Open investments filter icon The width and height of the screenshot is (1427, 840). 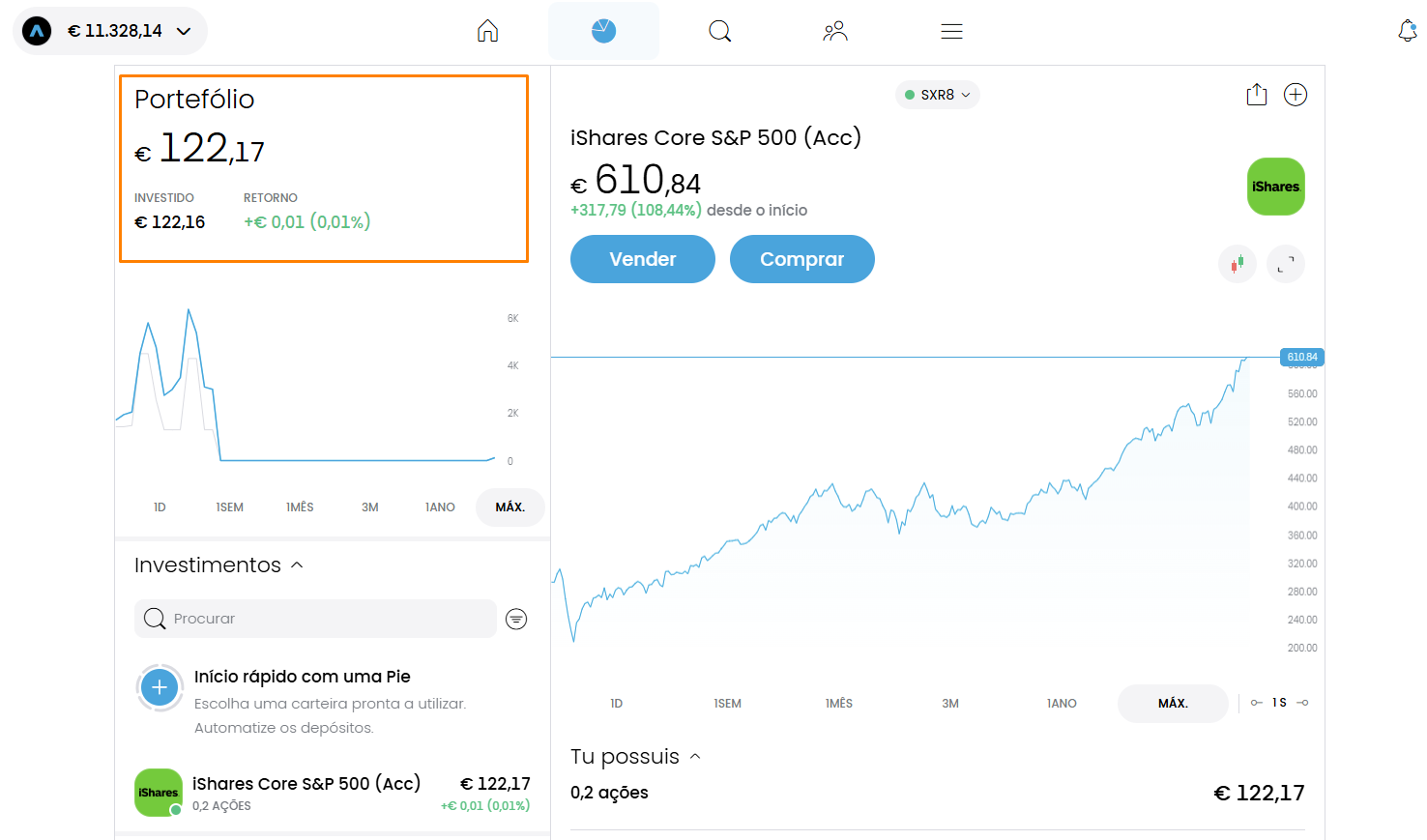point(516,619)
